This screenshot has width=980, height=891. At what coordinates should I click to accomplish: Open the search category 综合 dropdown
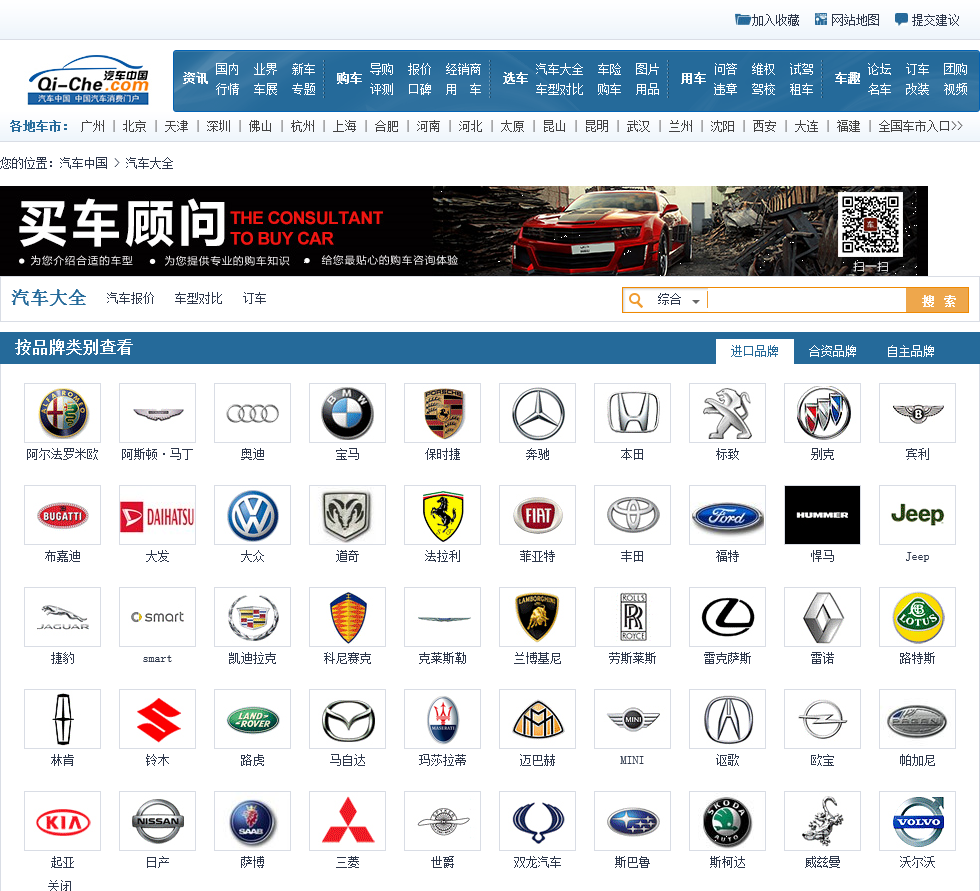click(x=678, y=300)
